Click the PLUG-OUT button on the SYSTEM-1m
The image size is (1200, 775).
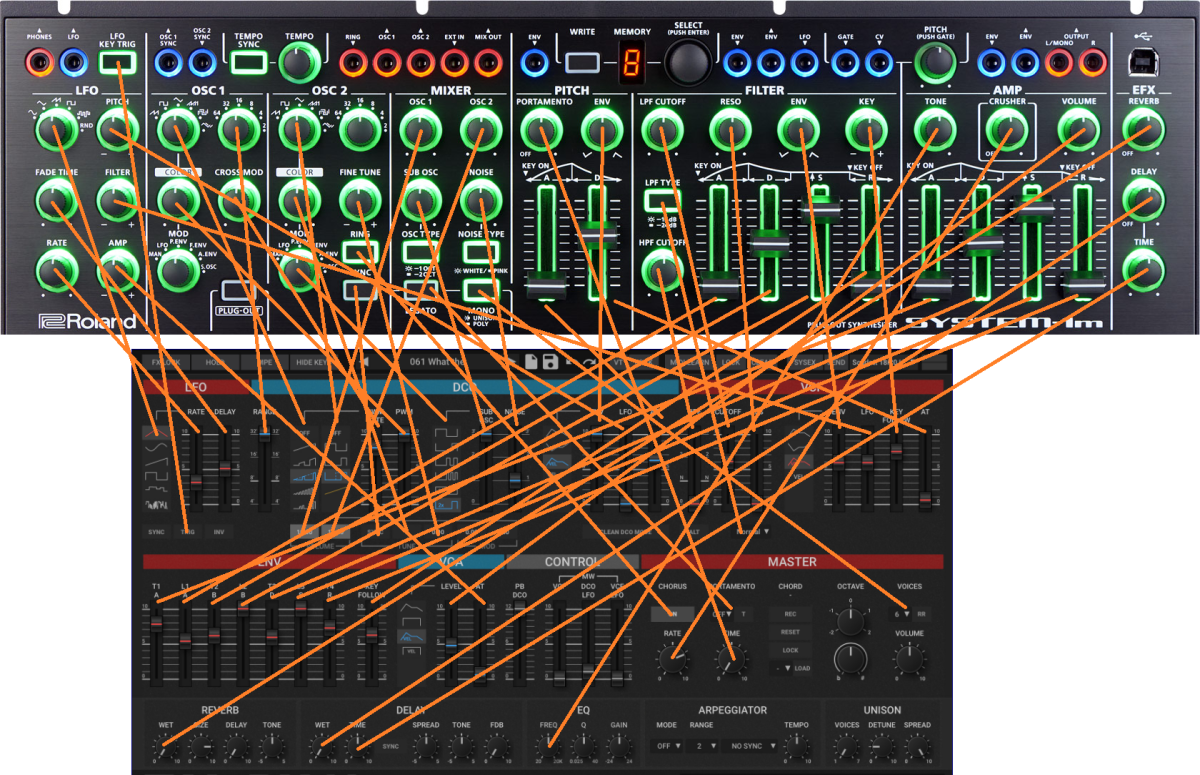tap(238, 292)
